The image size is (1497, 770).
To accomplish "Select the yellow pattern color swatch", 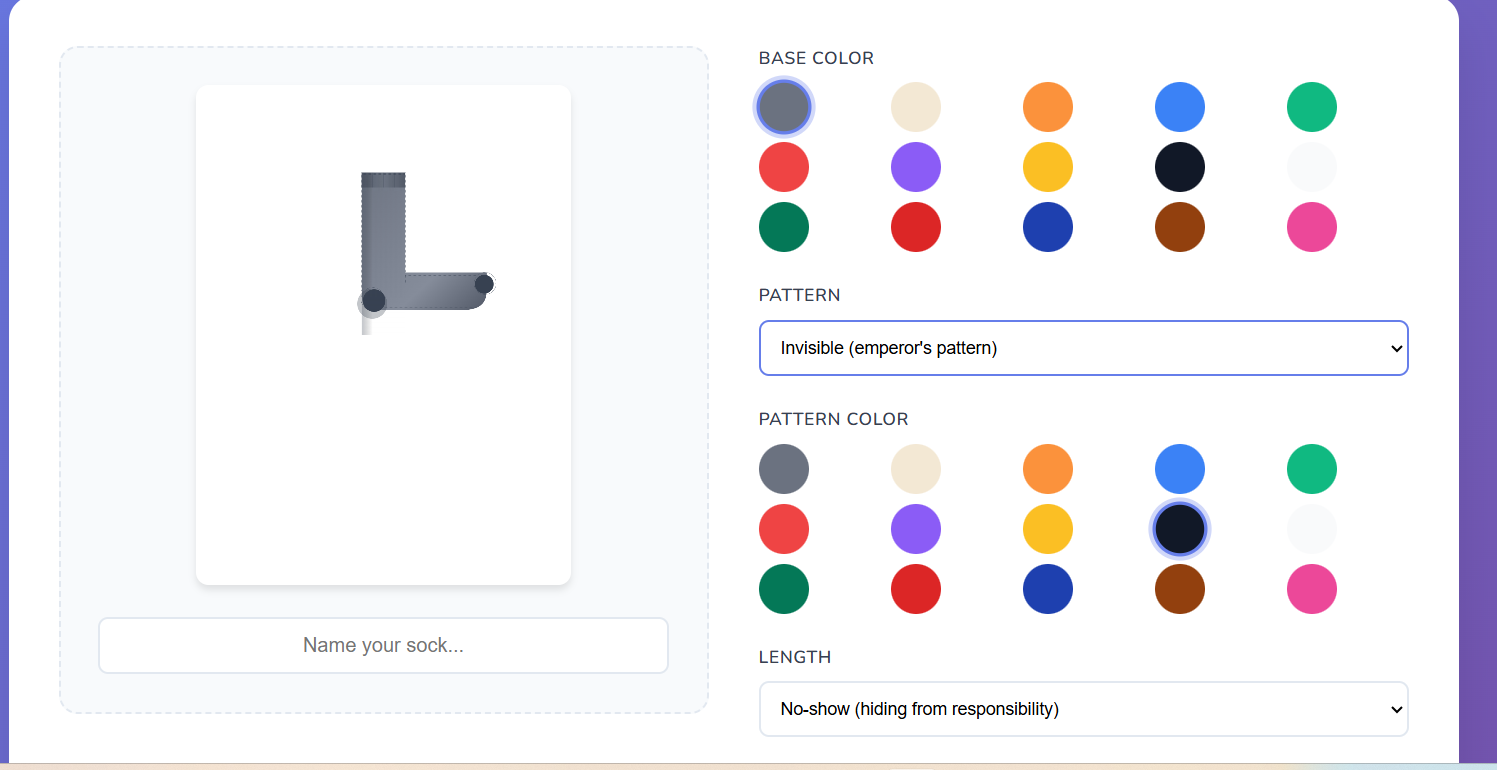I will coord(1048,529).
